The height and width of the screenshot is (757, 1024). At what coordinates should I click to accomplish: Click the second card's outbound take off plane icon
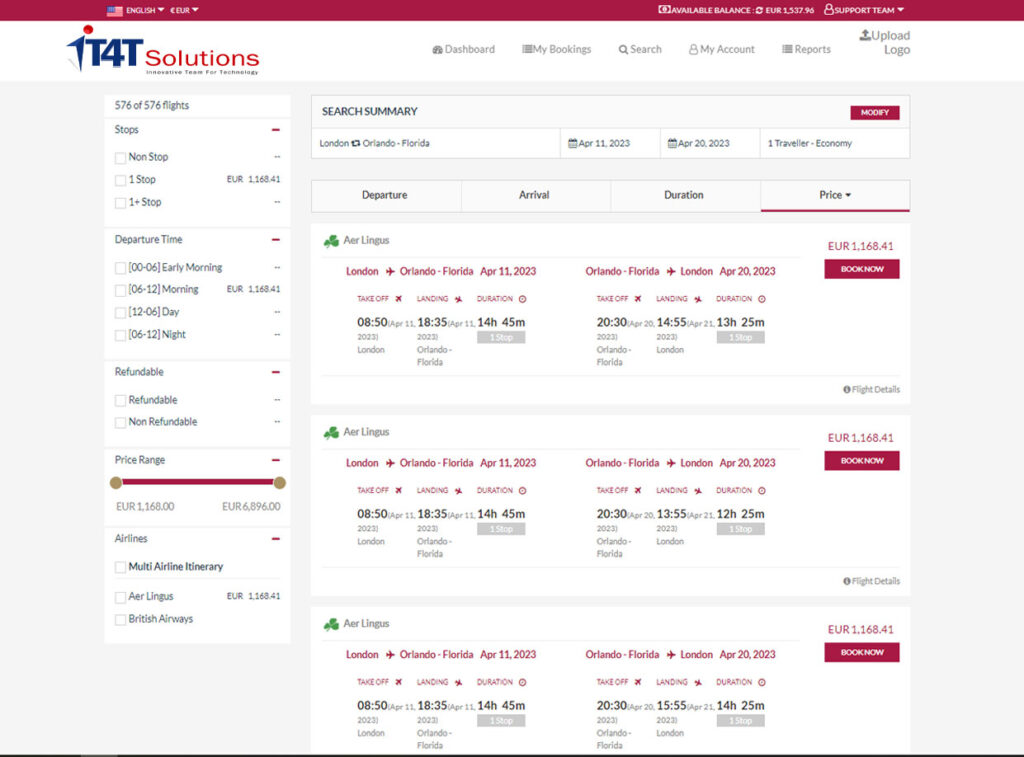(398, 490)
